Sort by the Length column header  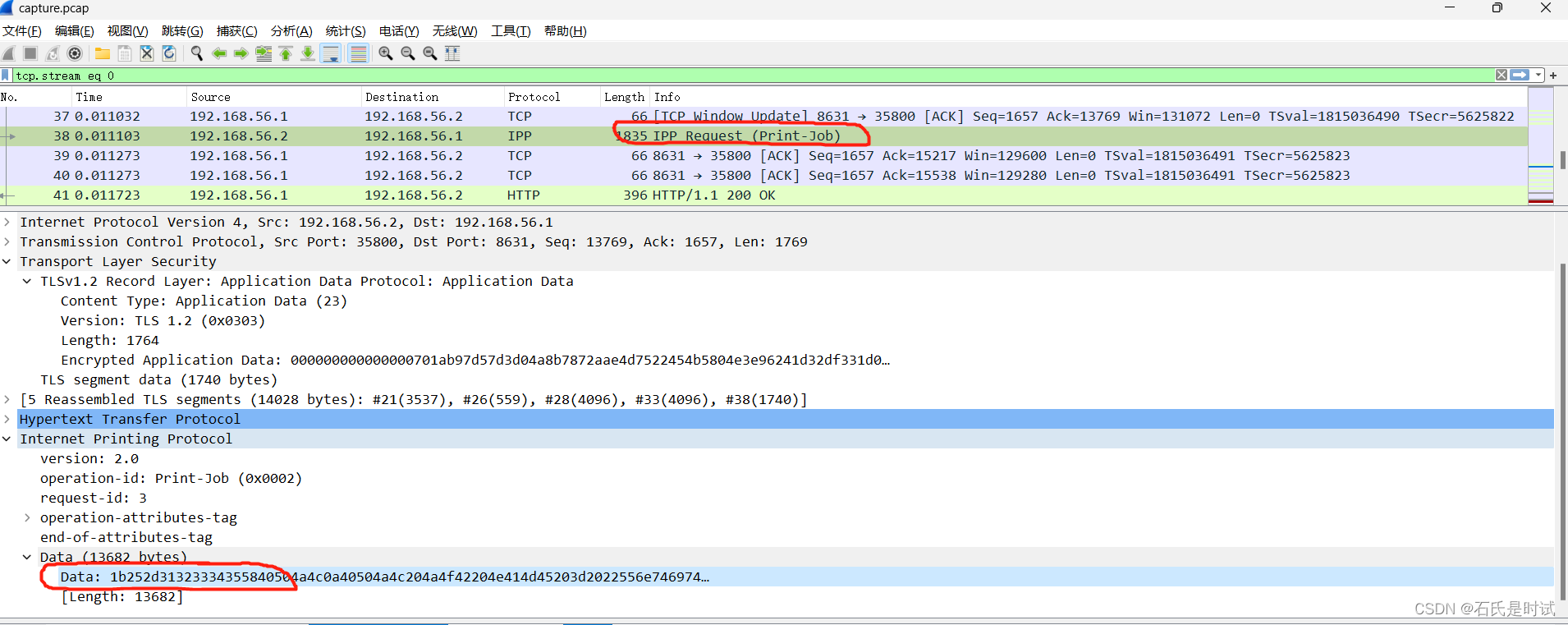click(625, 97)
